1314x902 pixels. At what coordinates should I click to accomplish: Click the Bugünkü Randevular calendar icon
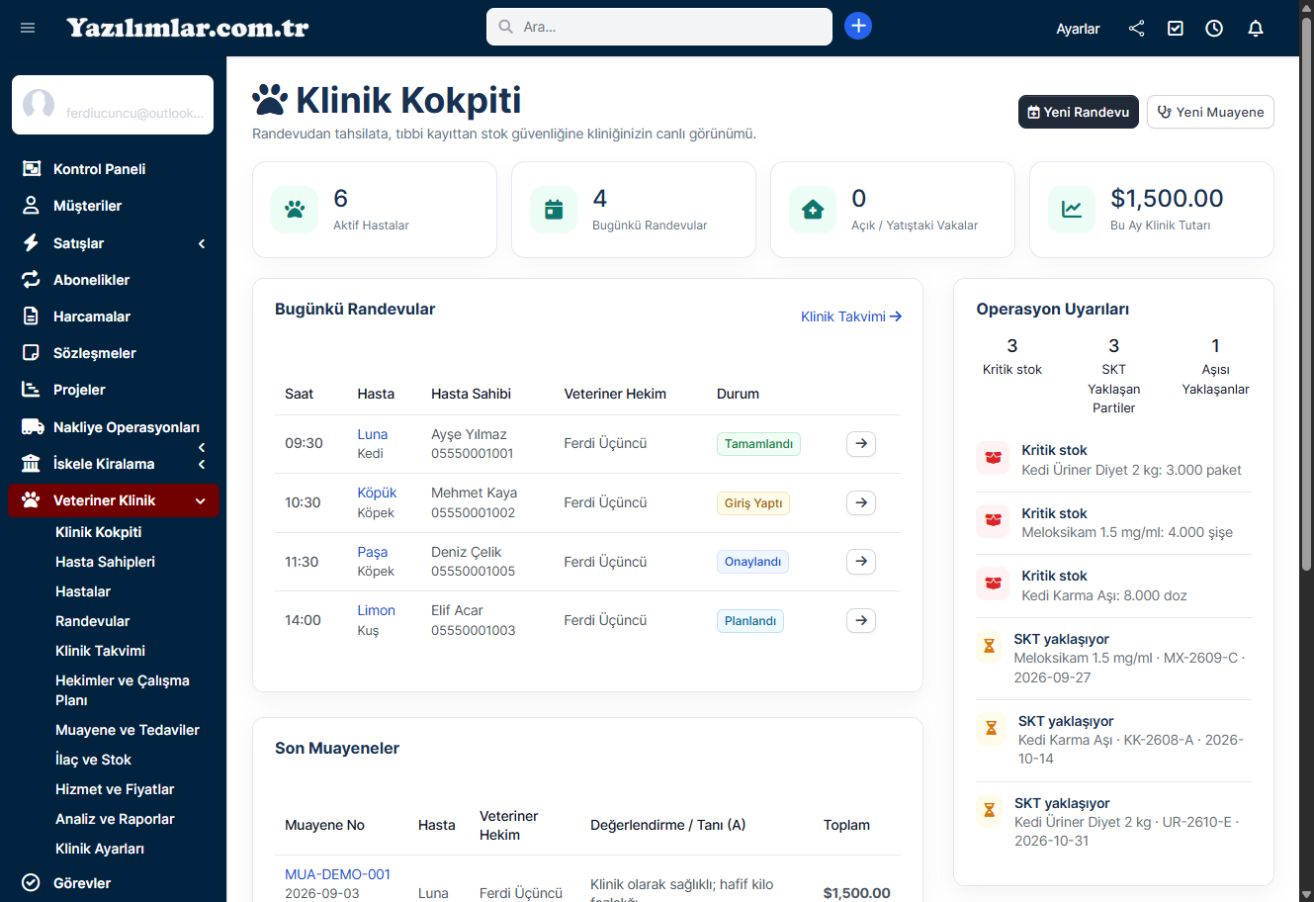click(x=554, y=210)
